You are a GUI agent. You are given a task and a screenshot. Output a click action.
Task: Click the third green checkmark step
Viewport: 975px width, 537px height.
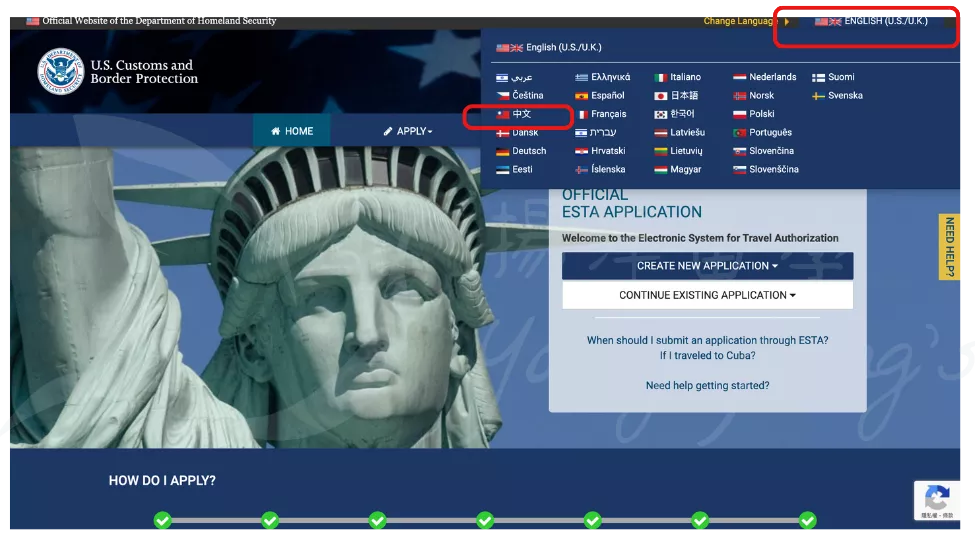click(x=377, y=520)
